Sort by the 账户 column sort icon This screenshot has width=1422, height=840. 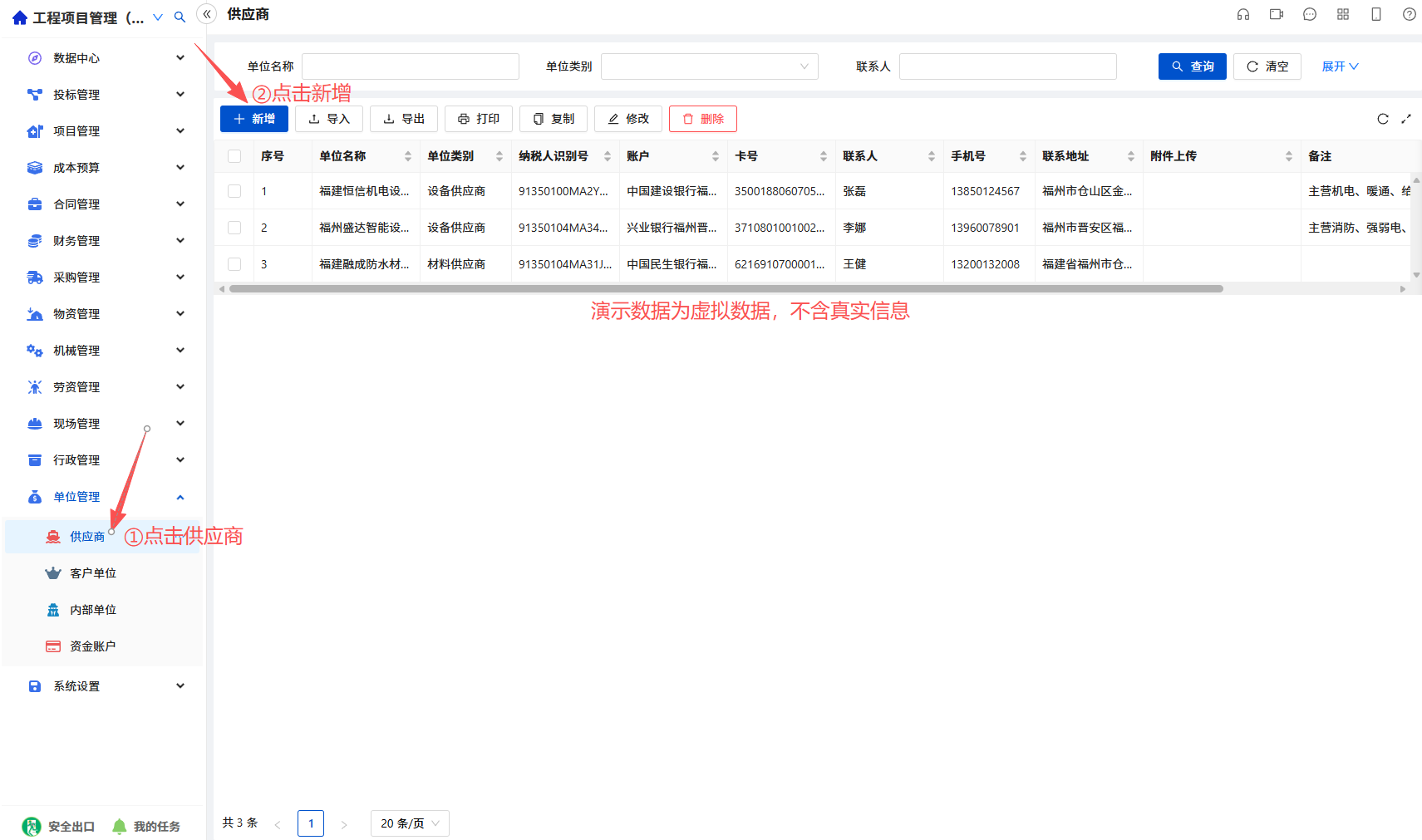pyautogui.click(x=716, y=156)
